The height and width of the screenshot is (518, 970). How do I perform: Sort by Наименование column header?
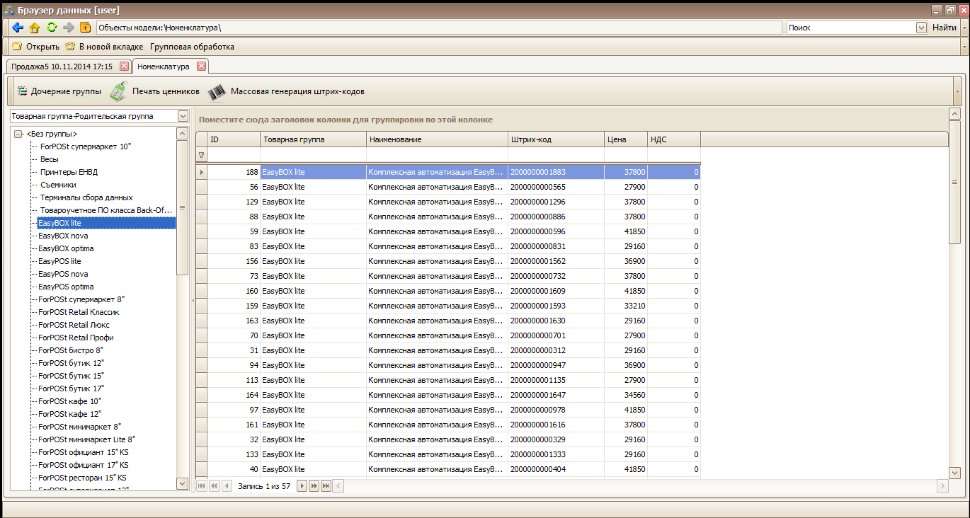click(437, 139)
